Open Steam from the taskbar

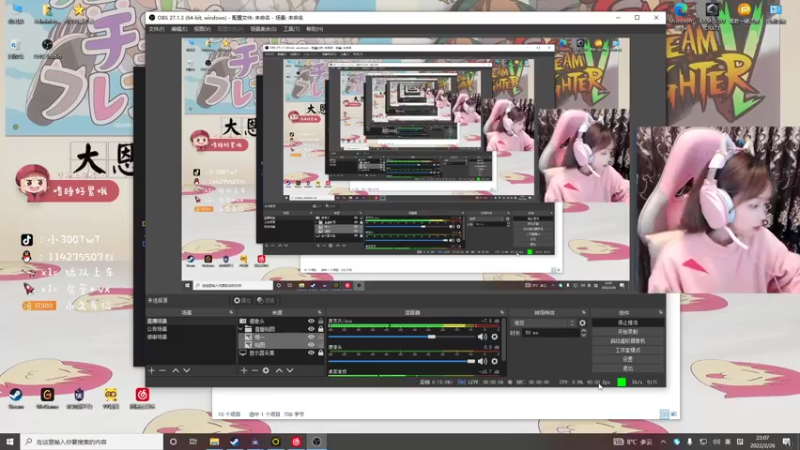[x=234, y=442]
